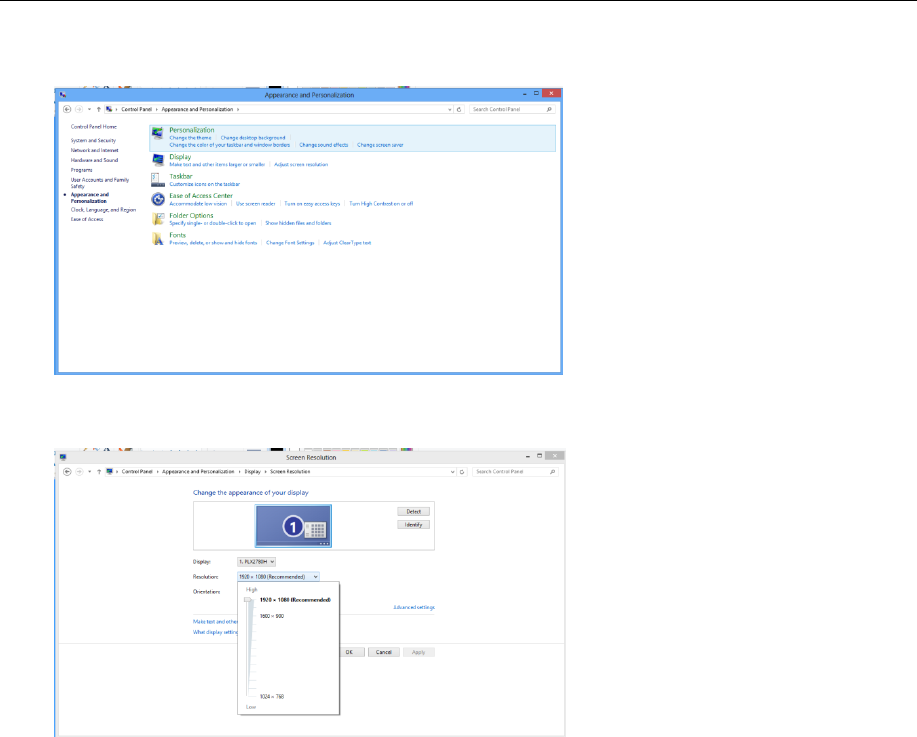Refresh the Screen Resolution window

click(462, 471)
